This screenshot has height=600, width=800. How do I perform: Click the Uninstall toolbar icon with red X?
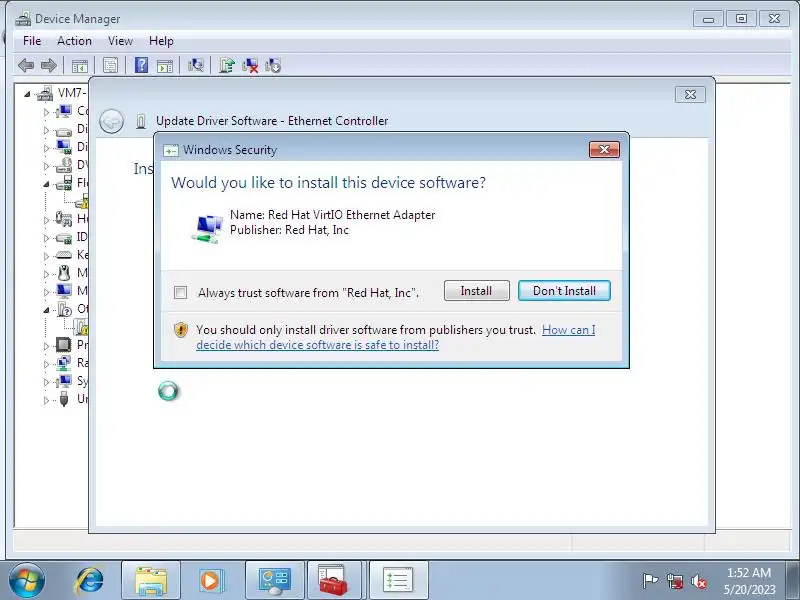pos(250,65)
